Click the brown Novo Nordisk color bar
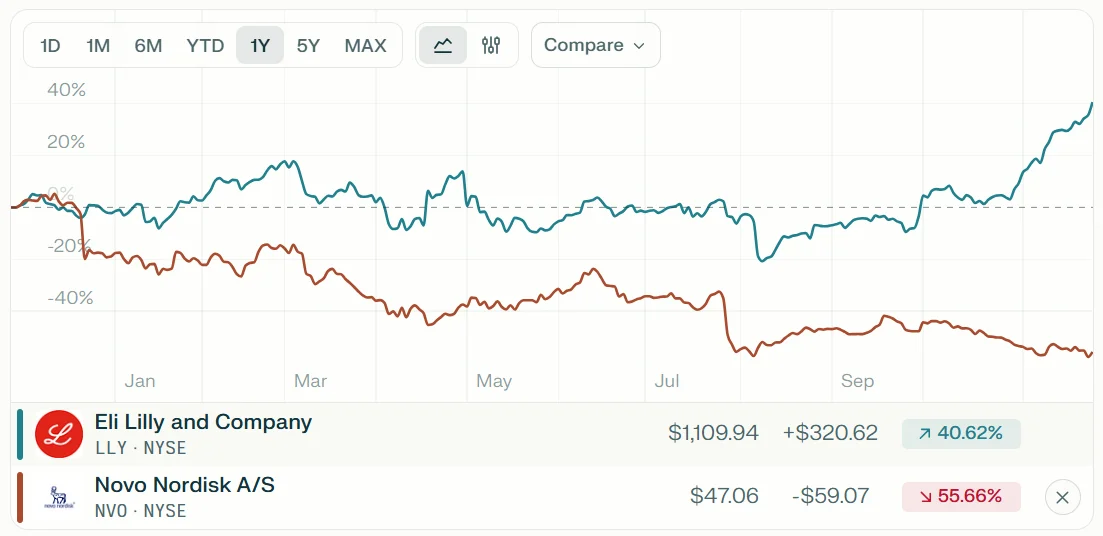 pyautogui.click(x=20, y=497)
